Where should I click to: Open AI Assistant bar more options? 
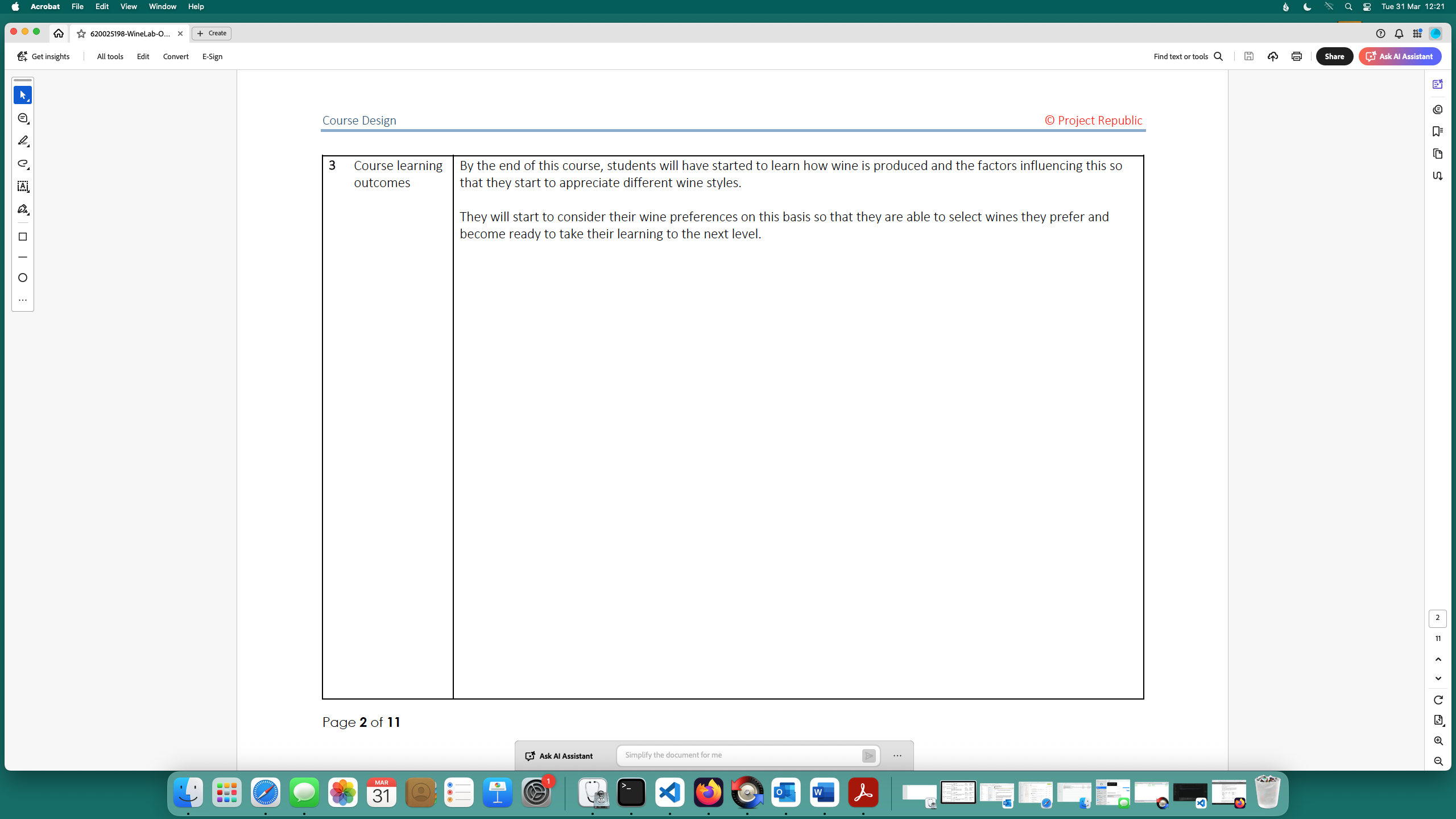click(x=897, y=756)
